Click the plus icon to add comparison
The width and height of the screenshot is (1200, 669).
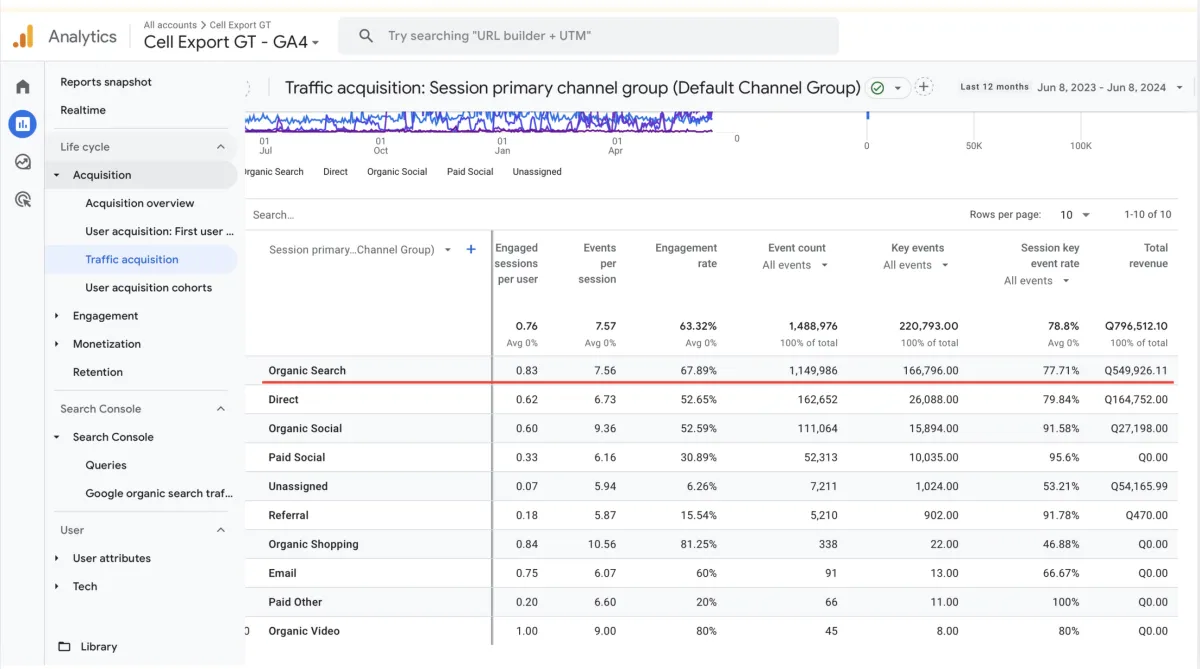tap(924, 87)
